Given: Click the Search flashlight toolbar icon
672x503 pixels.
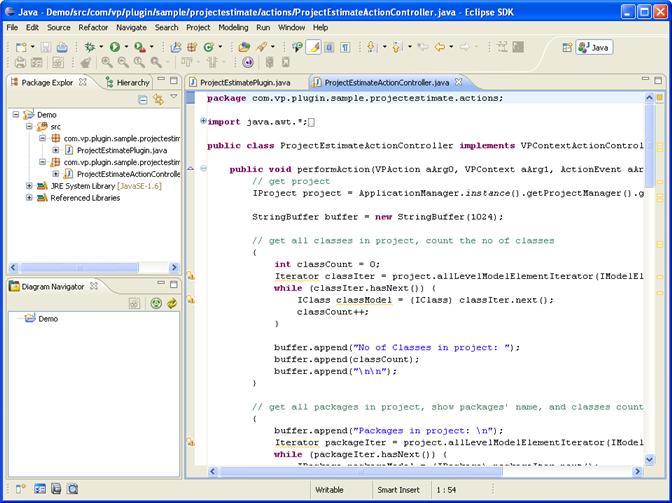Looking at the screenshot, I should point(261,47).
